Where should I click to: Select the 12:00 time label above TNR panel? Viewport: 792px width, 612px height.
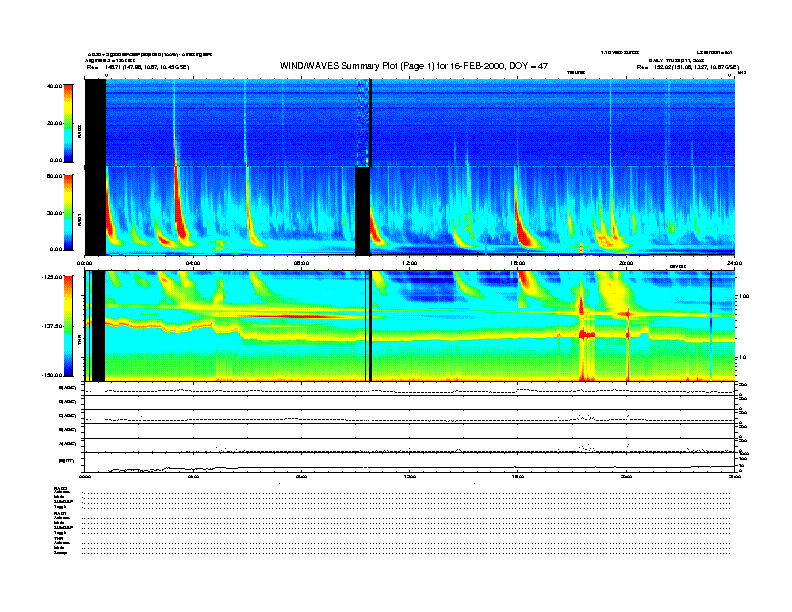(x=408, y=264)
